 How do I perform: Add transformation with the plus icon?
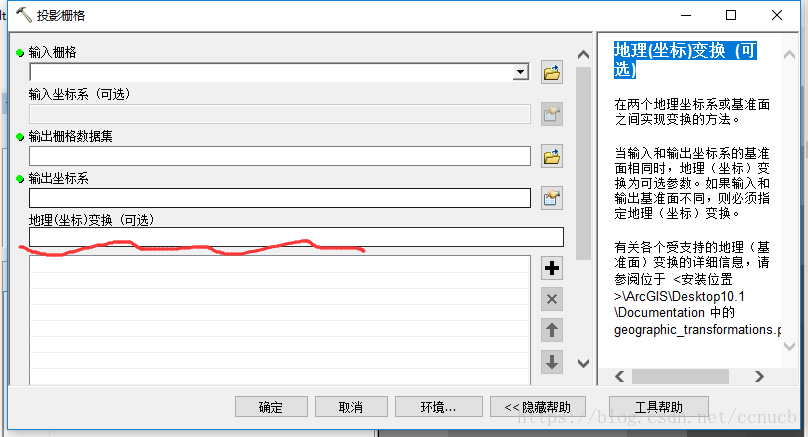click(x=551, y=268)
